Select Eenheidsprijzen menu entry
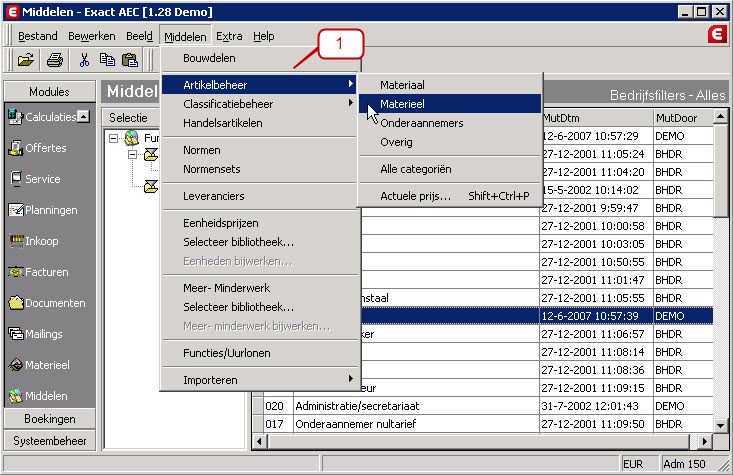Viewport: 733px width, 475px height. click(x=259, y=223)
